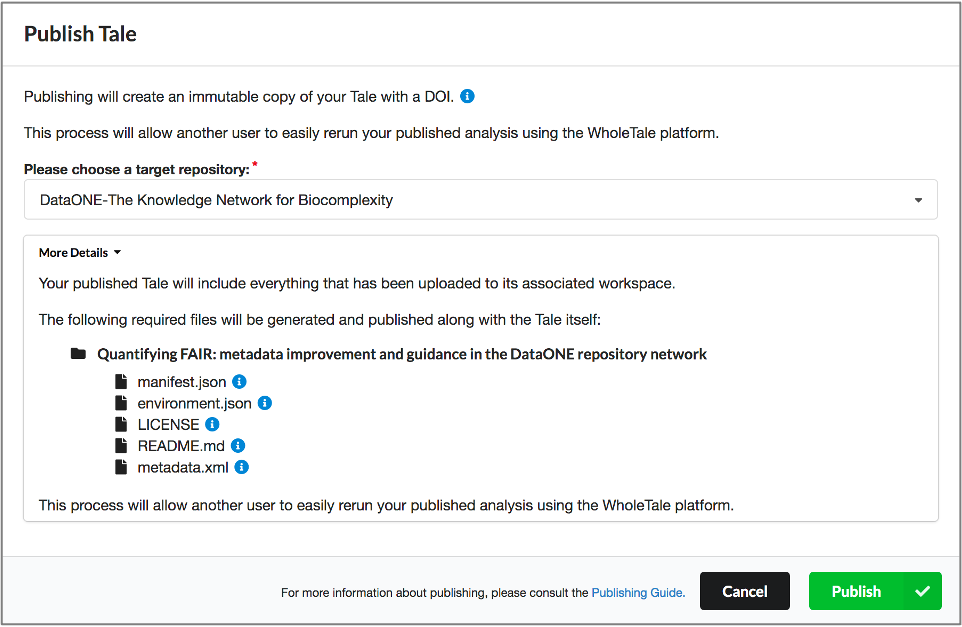This screenshot has height=627, width=962.
Task: Click the Quantifying FAIR folder title
Action: tap(402, 355)
